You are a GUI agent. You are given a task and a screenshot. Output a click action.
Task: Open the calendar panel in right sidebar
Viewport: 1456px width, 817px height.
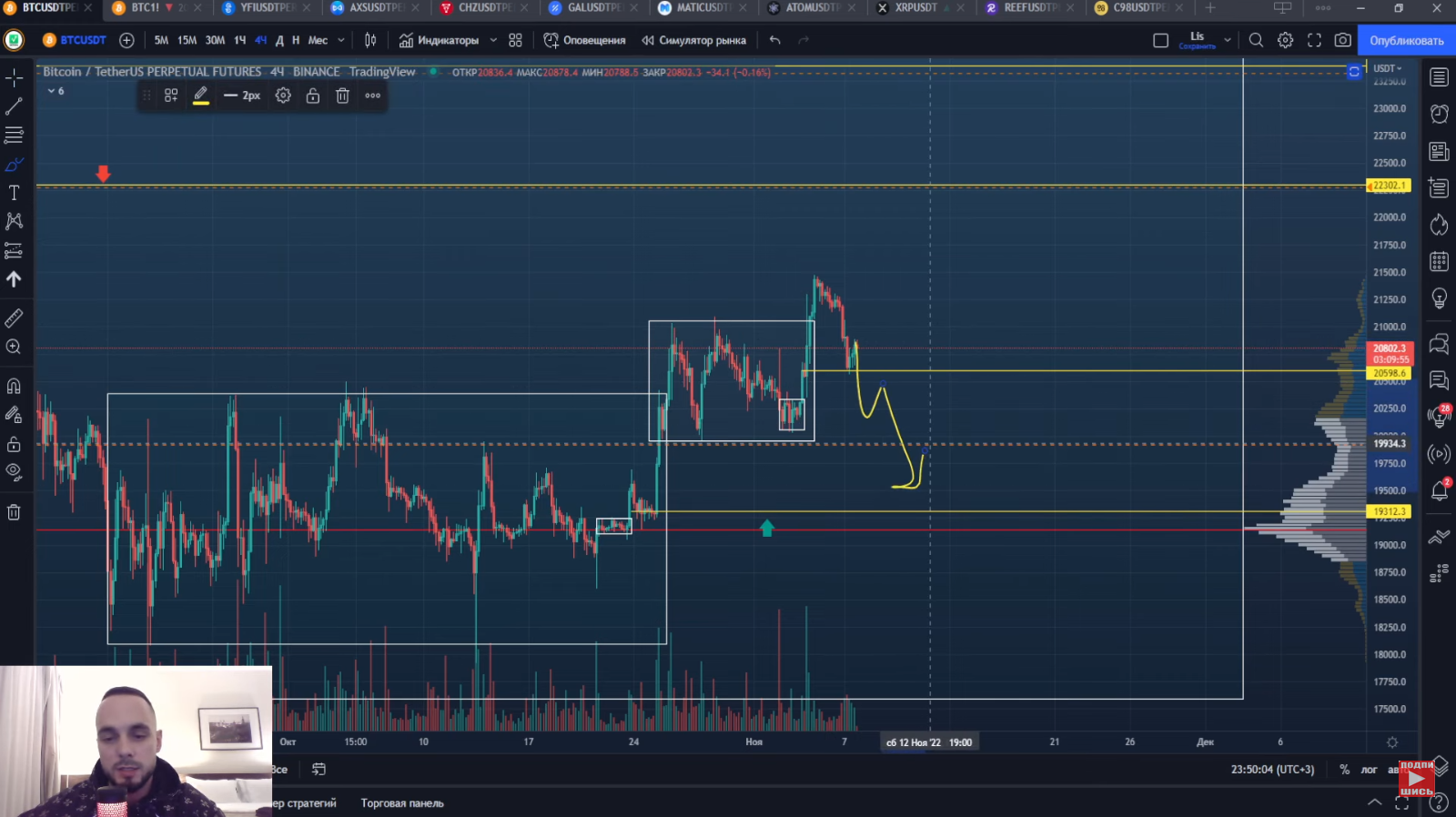pyautogui.click(x=1439, y=262)
